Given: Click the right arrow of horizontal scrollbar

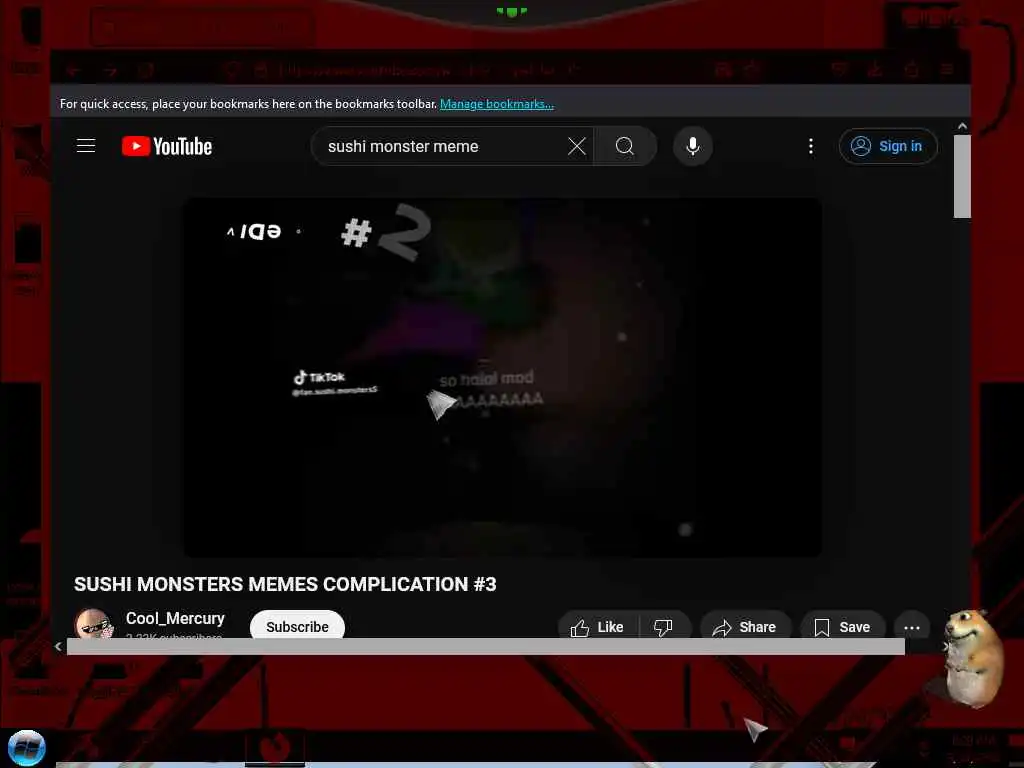Looking at the screenshot, I should [945, 647].
